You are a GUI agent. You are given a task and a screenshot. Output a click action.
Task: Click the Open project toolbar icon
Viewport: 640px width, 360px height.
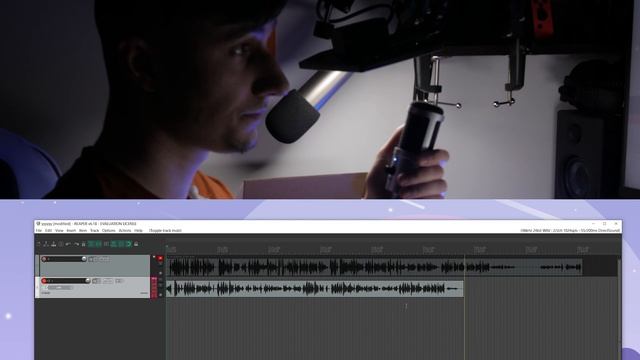point(46,244)
